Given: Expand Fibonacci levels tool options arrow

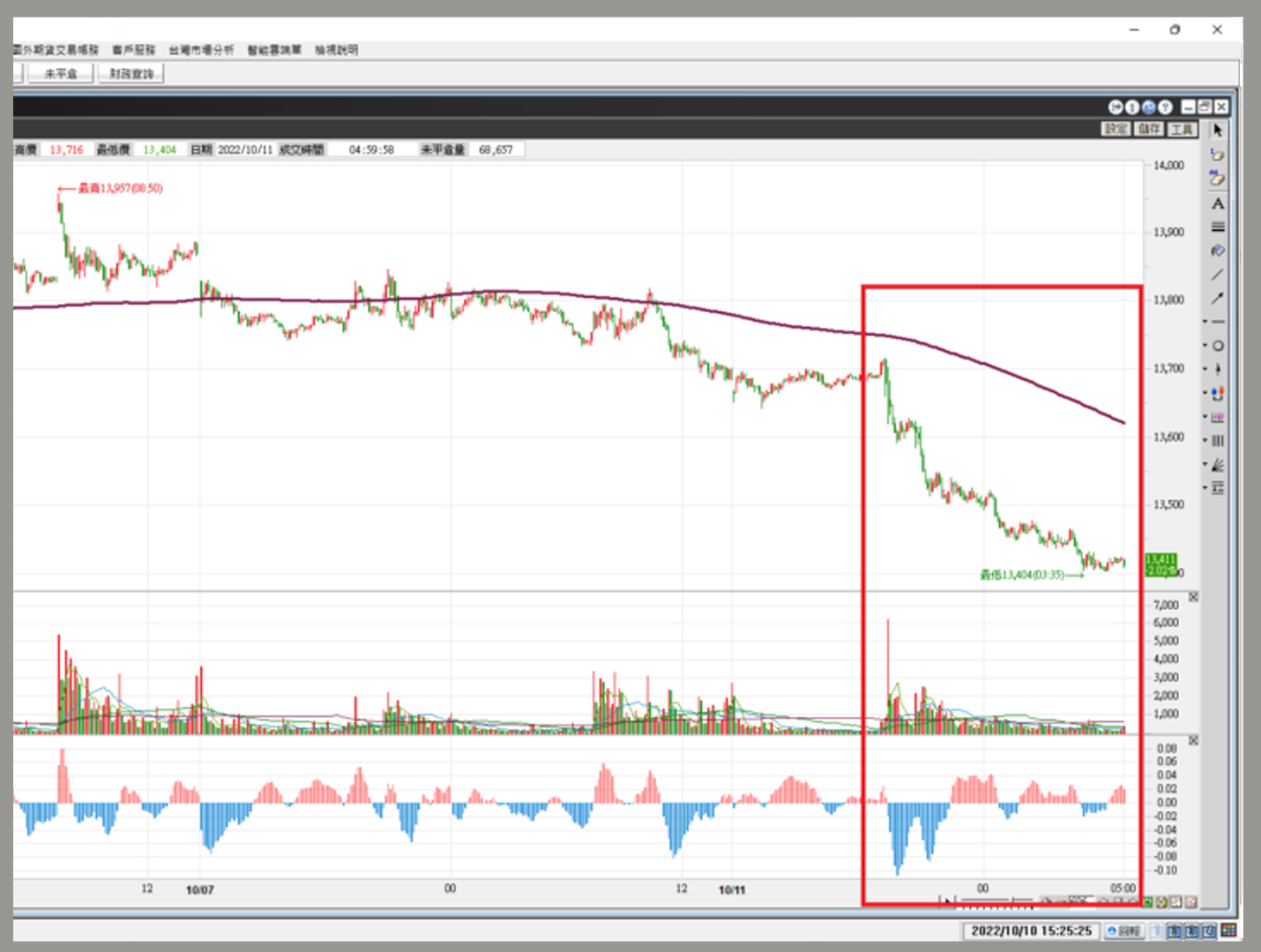Looking at the screenshot, I should tap(1205, 488).
